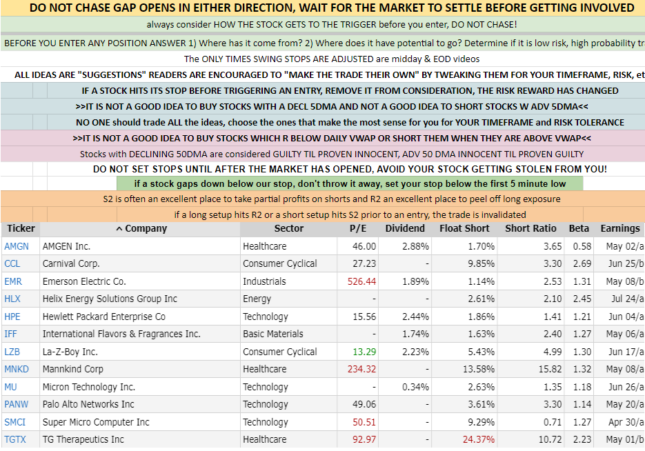Open the AMGN ticker link
Image resolution: width=645 pixels, height=451 pixels.
pos(16,246)
